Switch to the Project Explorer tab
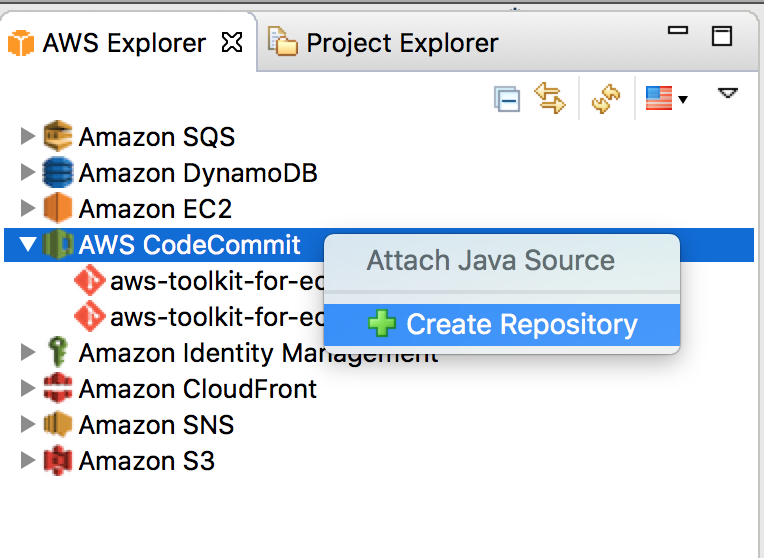 click(401, 43)
